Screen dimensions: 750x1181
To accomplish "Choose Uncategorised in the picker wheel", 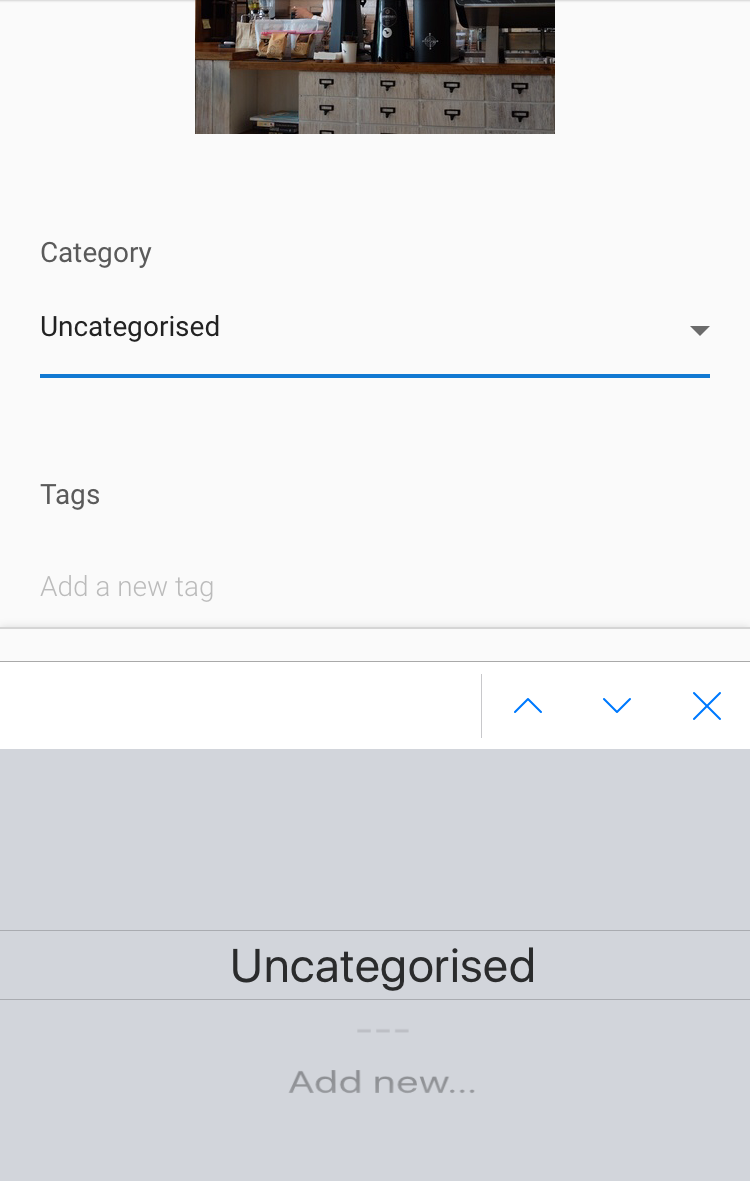I will (383, 966).
